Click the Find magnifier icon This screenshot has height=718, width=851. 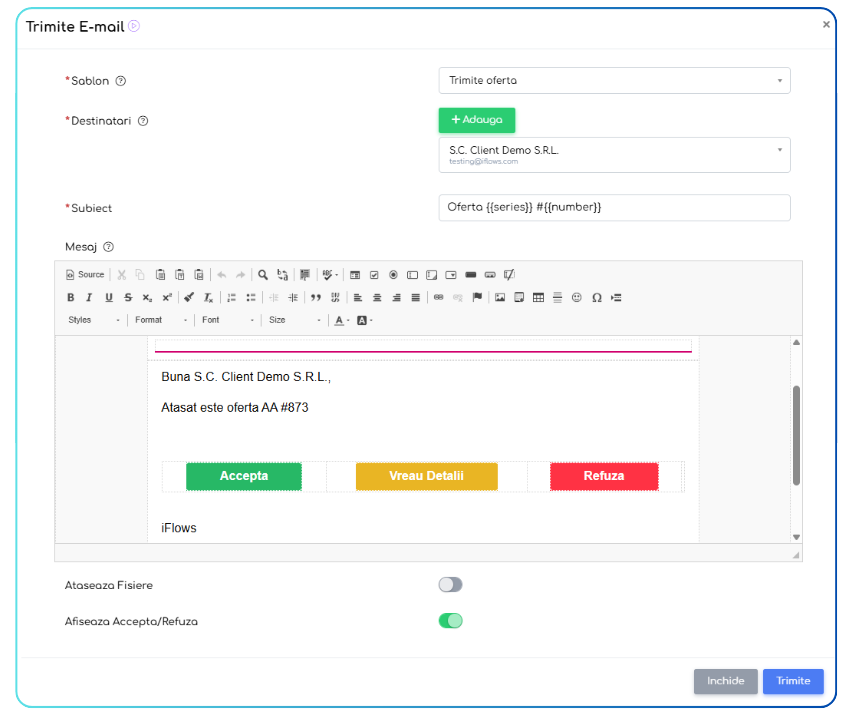click(x=263, y=275)
